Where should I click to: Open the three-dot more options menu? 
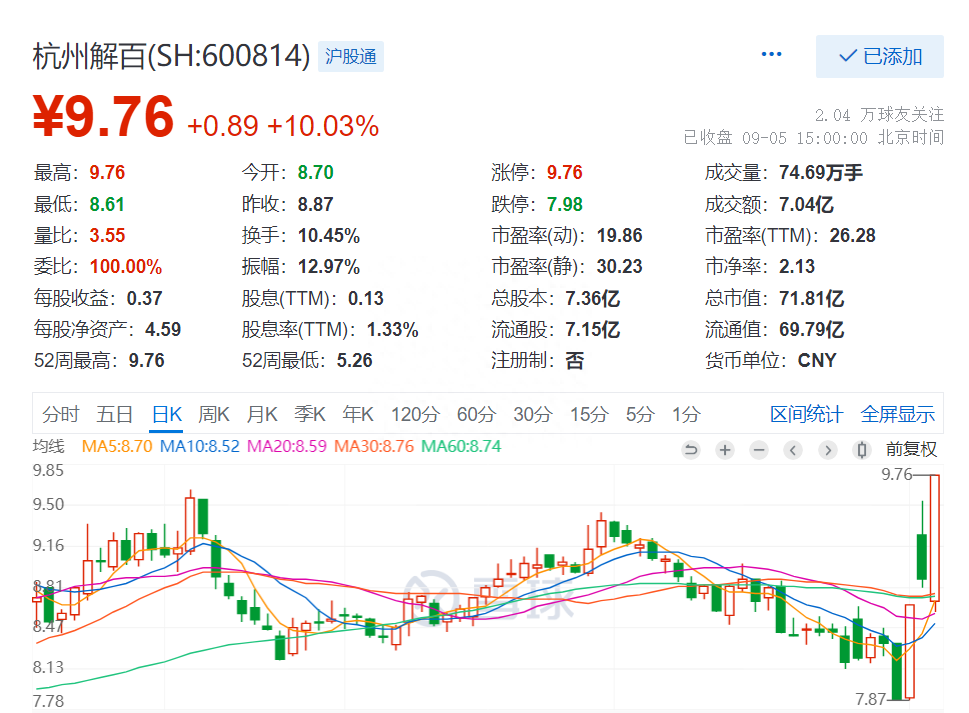771,54
